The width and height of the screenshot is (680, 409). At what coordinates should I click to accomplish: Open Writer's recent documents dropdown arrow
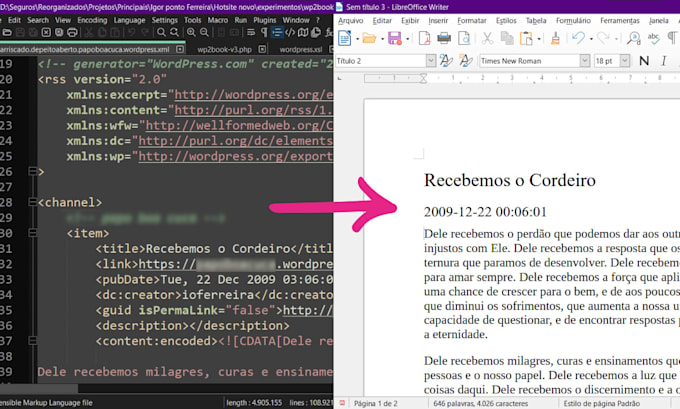(382, 39)
